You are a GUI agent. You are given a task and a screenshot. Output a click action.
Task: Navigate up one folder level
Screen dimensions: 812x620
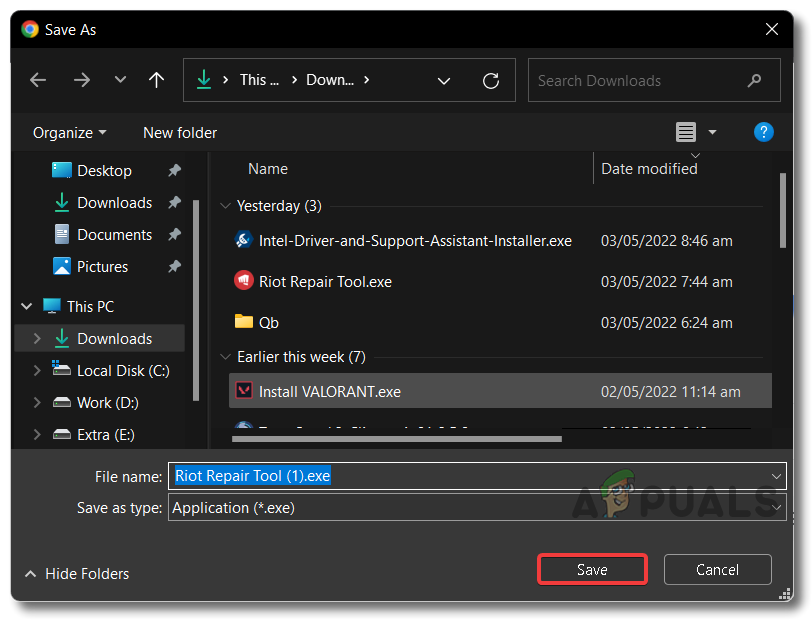(156, 80)
